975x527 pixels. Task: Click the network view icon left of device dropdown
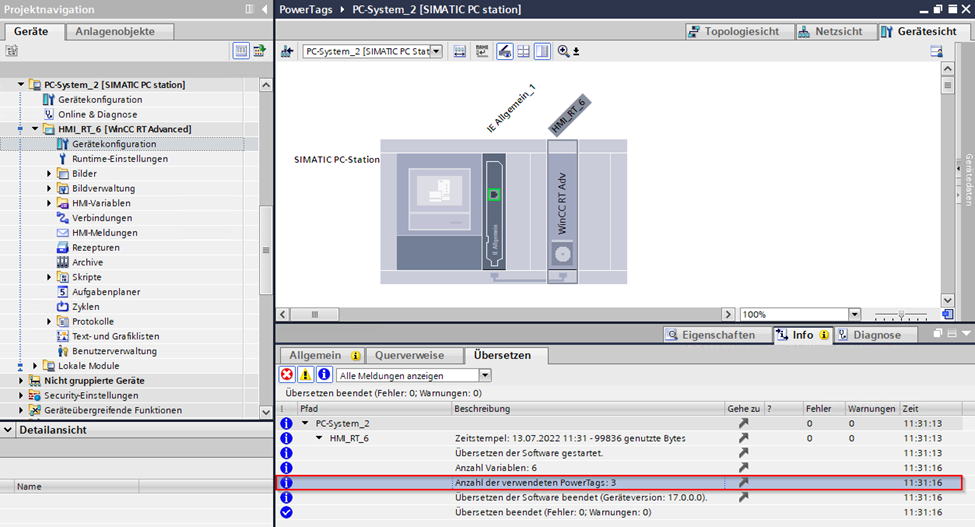pyautogui.click(x=288, y=51)
